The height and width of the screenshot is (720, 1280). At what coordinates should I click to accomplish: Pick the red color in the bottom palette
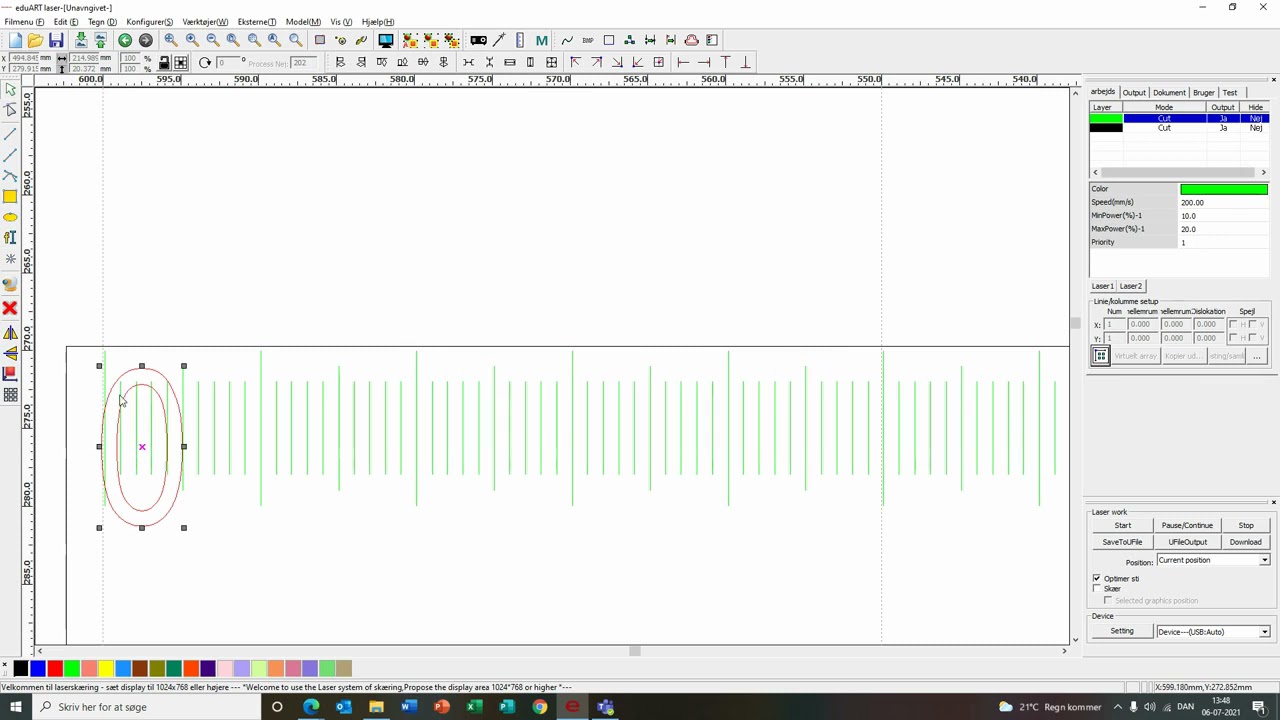click(55, 668)
